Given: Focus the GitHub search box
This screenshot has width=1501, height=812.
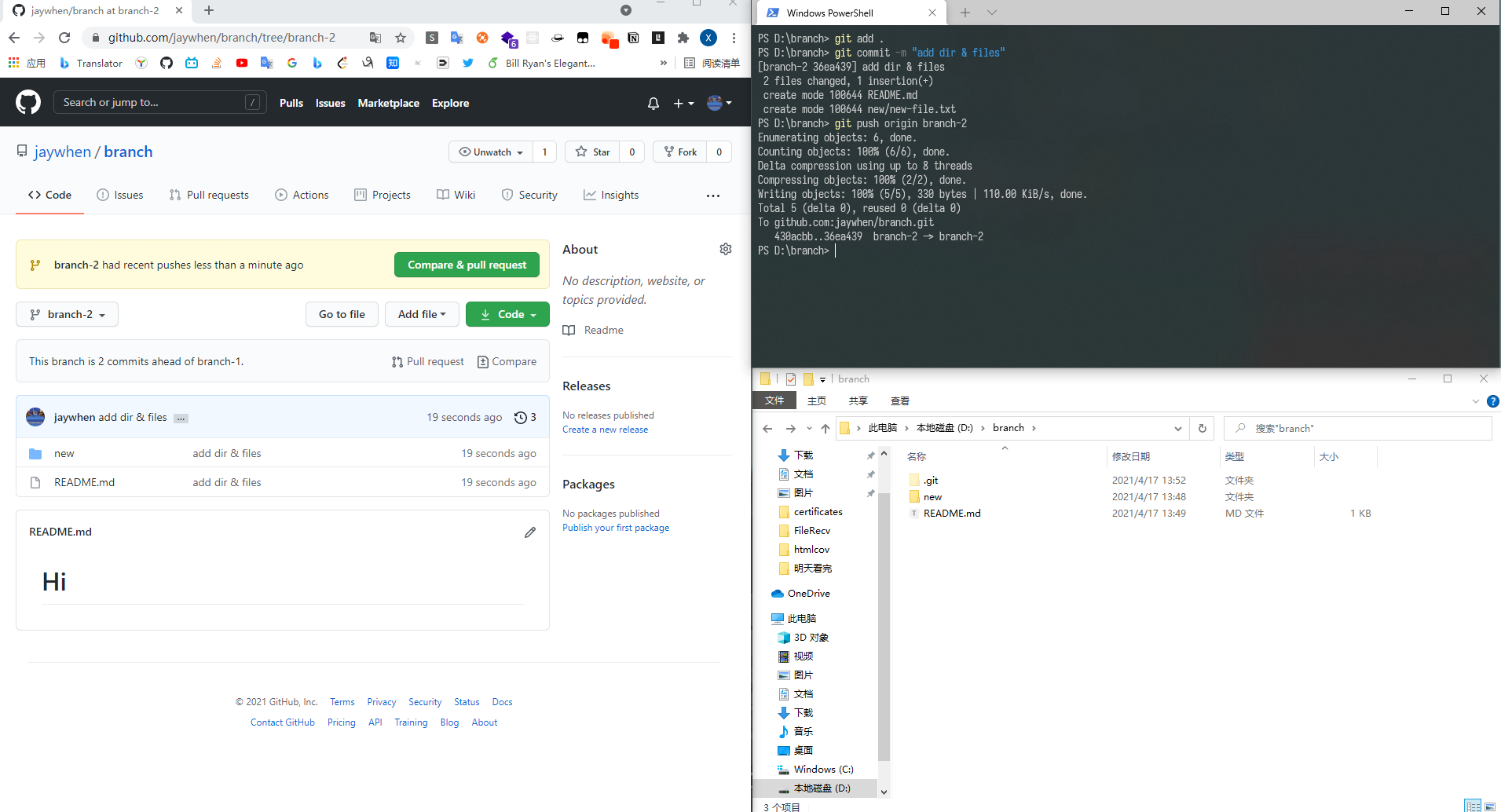Looking at the screenshot, I should tap(159, 102).
